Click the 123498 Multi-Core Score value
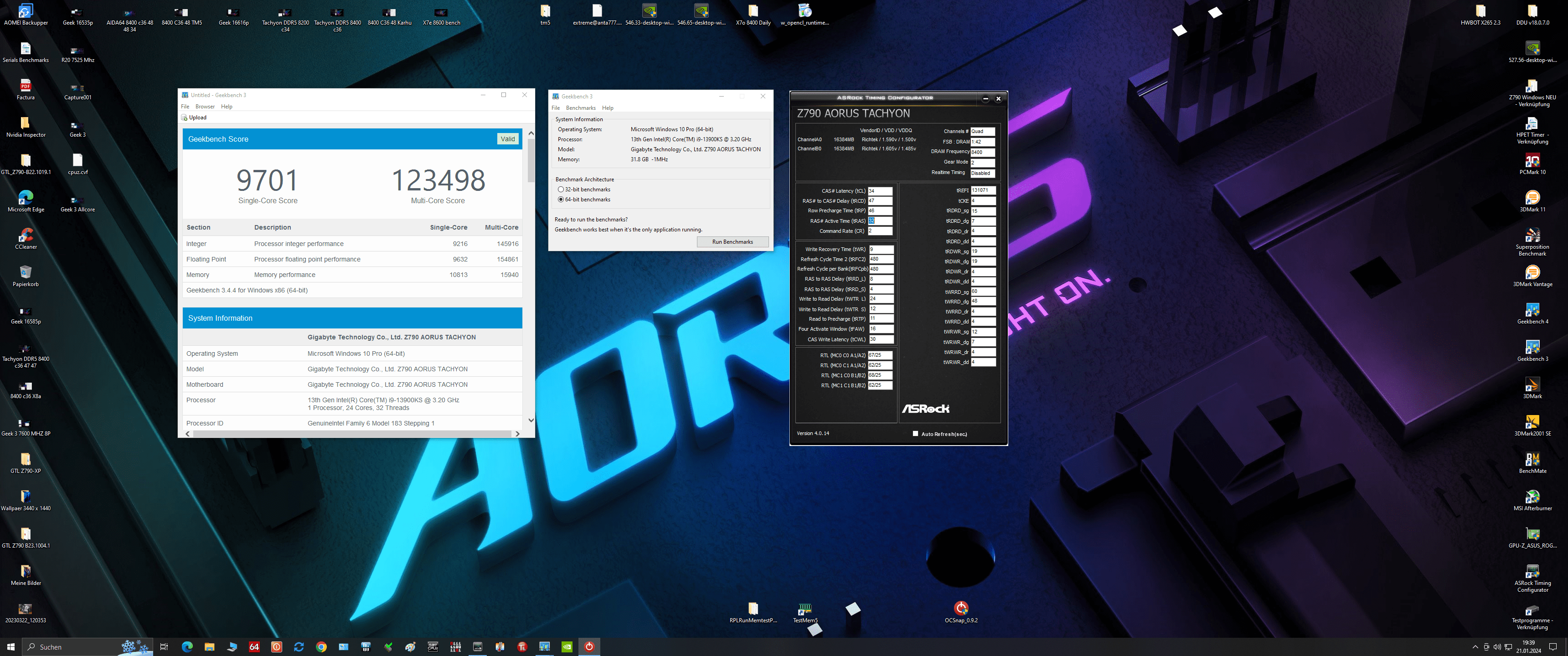The image size is (1568, 656). click(438, 180)
